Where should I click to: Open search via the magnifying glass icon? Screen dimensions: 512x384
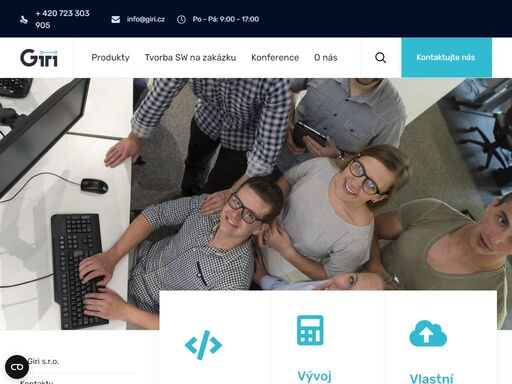pyautogui.click(x=380, y=58)
